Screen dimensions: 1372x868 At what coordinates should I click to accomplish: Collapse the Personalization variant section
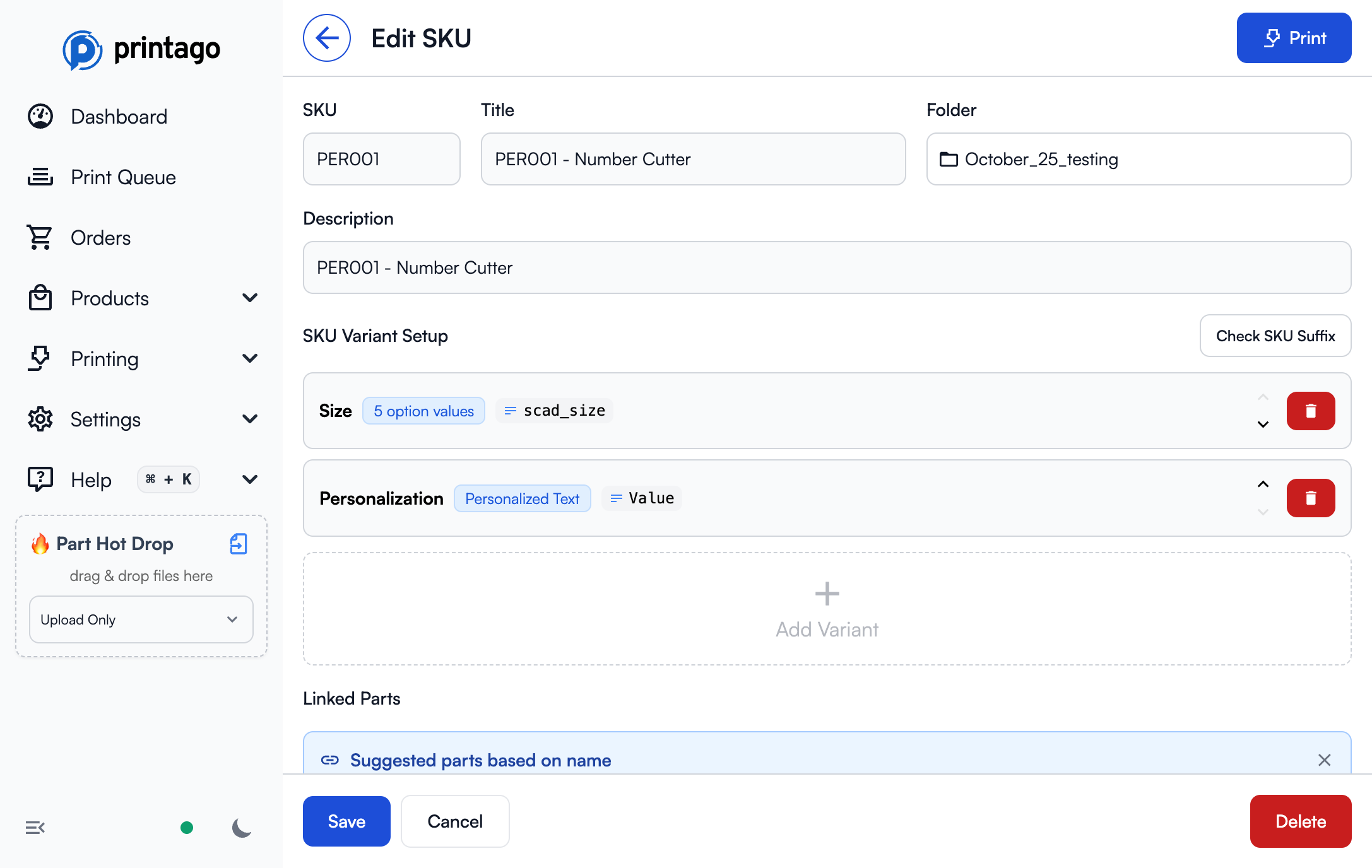(1263, 484)
